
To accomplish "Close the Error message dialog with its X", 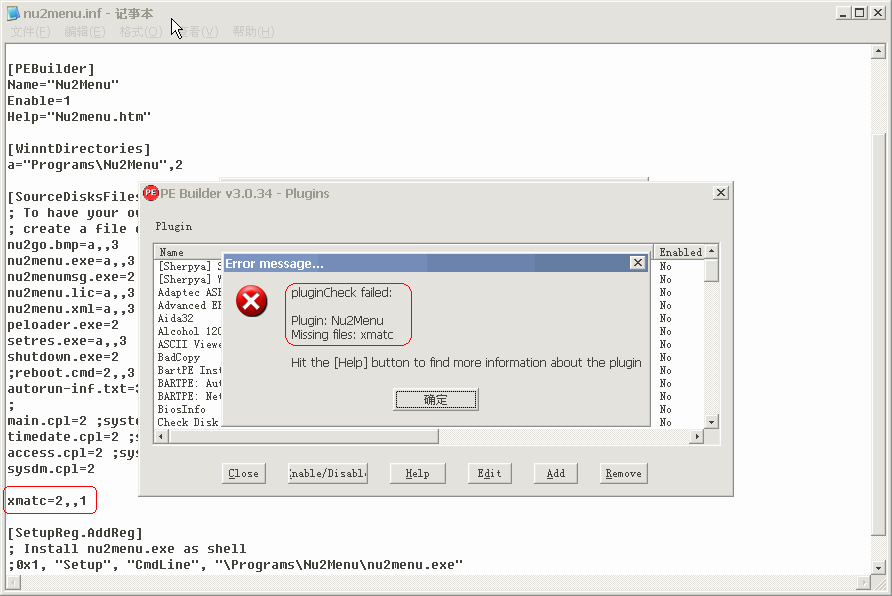I will tap(638, 263).
